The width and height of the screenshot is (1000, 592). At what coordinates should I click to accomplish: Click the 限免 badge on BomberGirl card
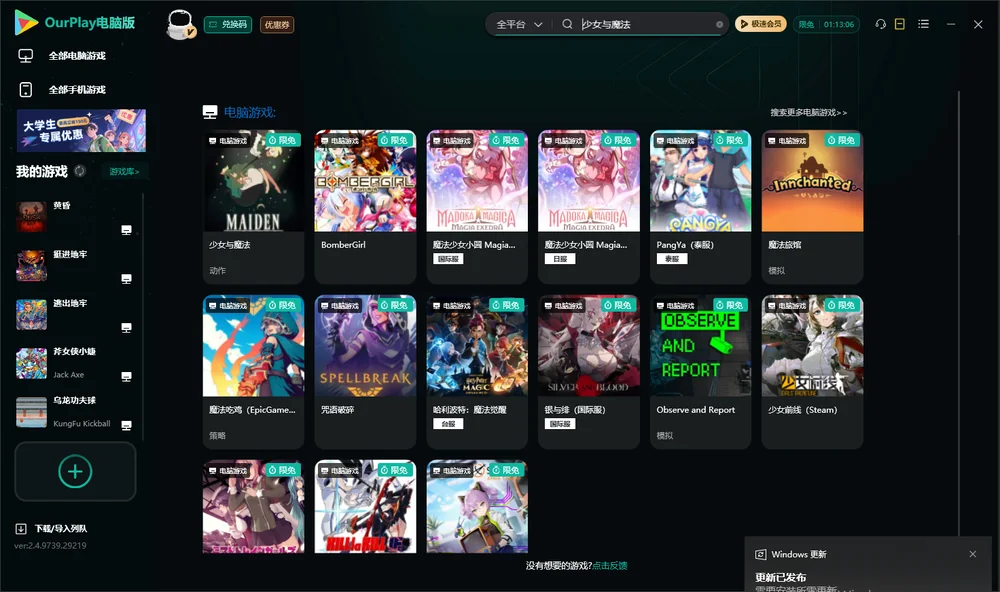395,140
